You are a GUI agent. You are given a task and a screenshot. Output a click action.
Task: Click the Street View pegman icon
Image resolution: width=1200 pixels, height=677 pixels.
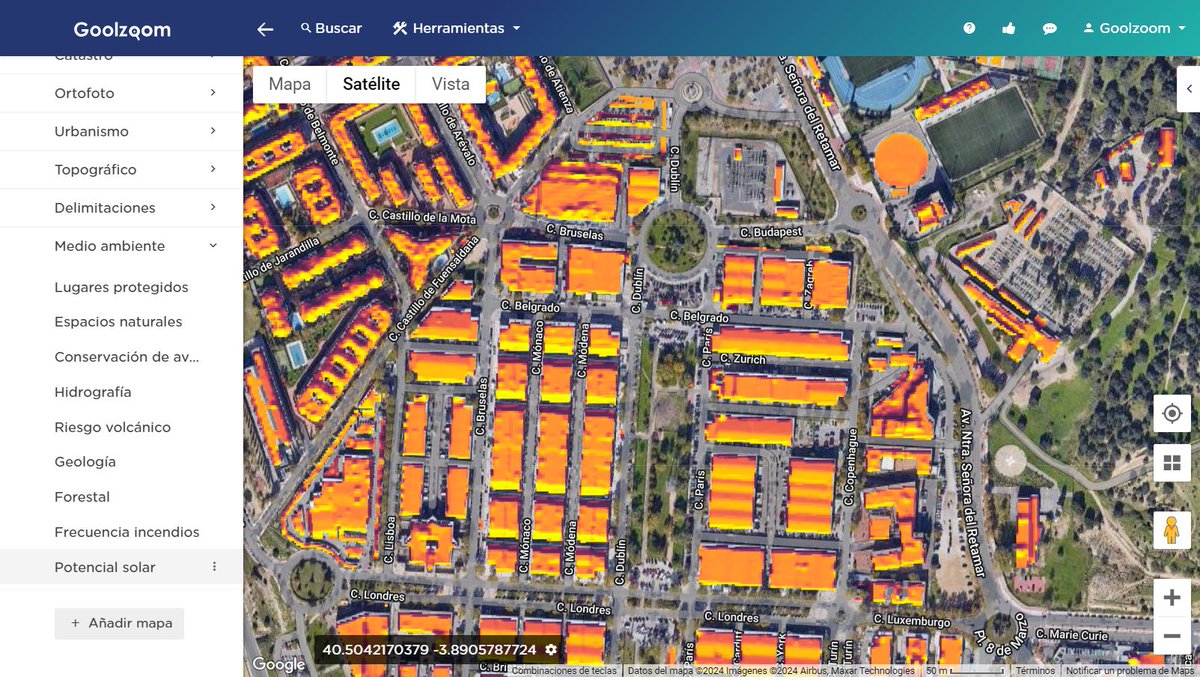pos(1172,529)
